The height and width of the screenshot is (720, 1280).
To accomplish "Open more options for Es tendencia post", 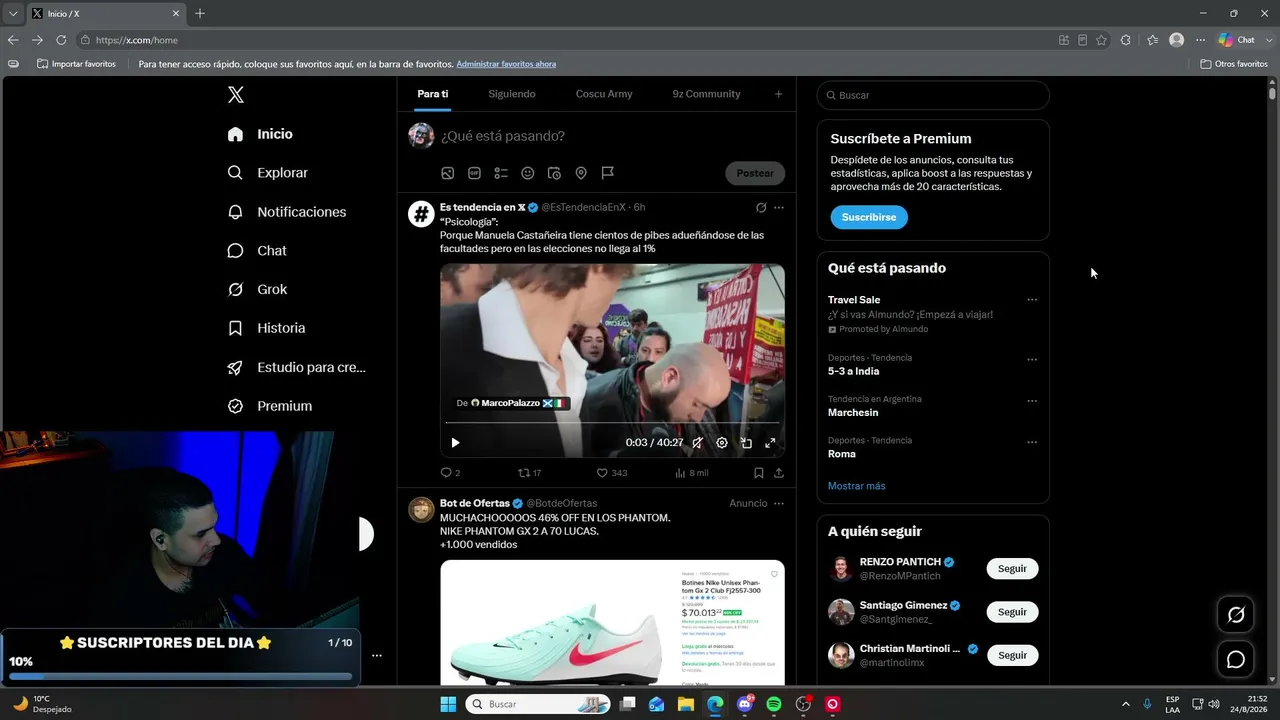I will coord(779,208).
